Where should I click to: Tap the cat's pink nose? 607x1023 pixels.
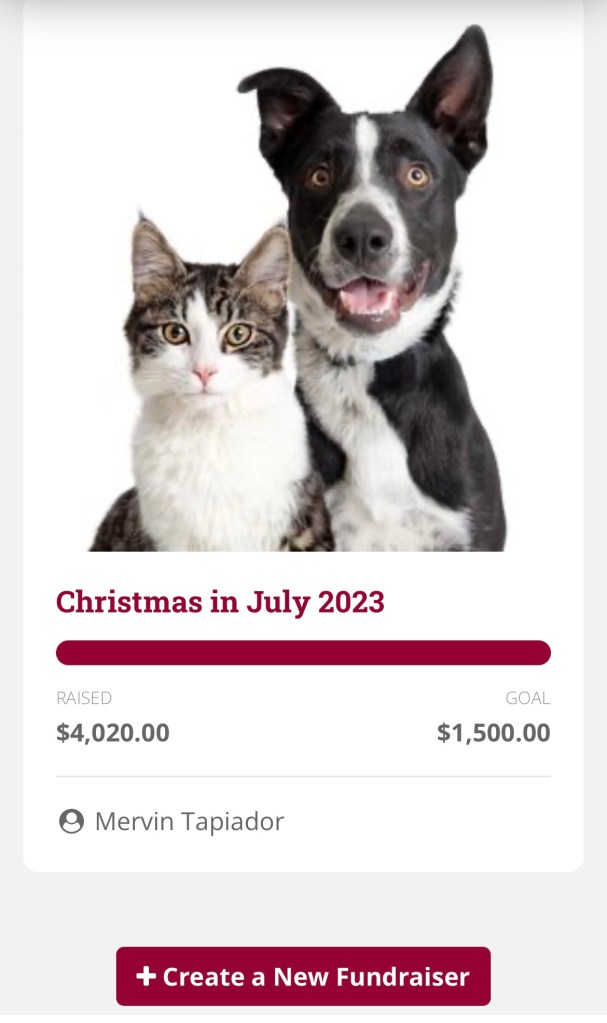[204, 375]
